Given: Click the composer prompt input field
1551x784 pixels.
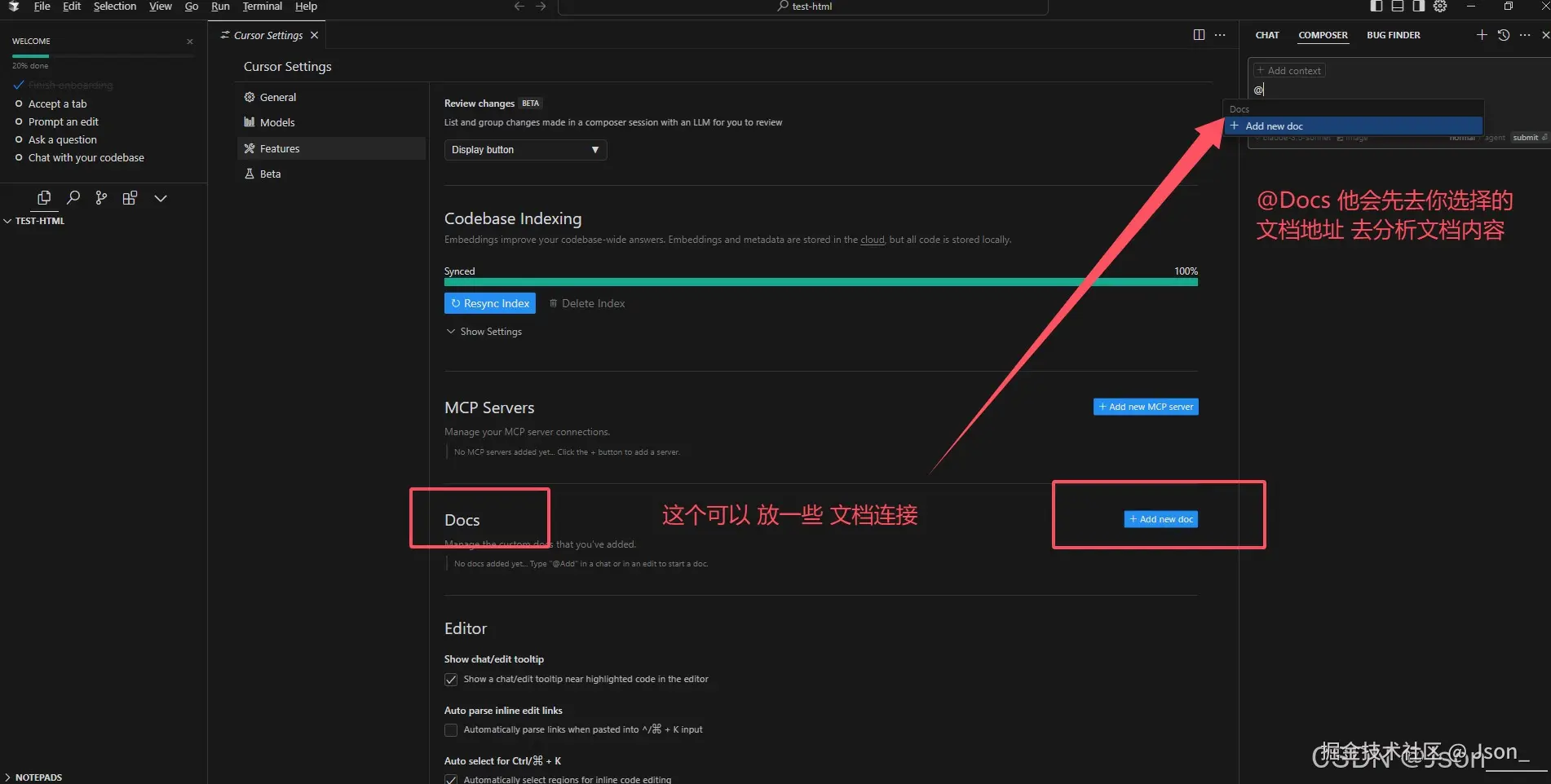Looking at the screenshot, I should click(1399, 90).
